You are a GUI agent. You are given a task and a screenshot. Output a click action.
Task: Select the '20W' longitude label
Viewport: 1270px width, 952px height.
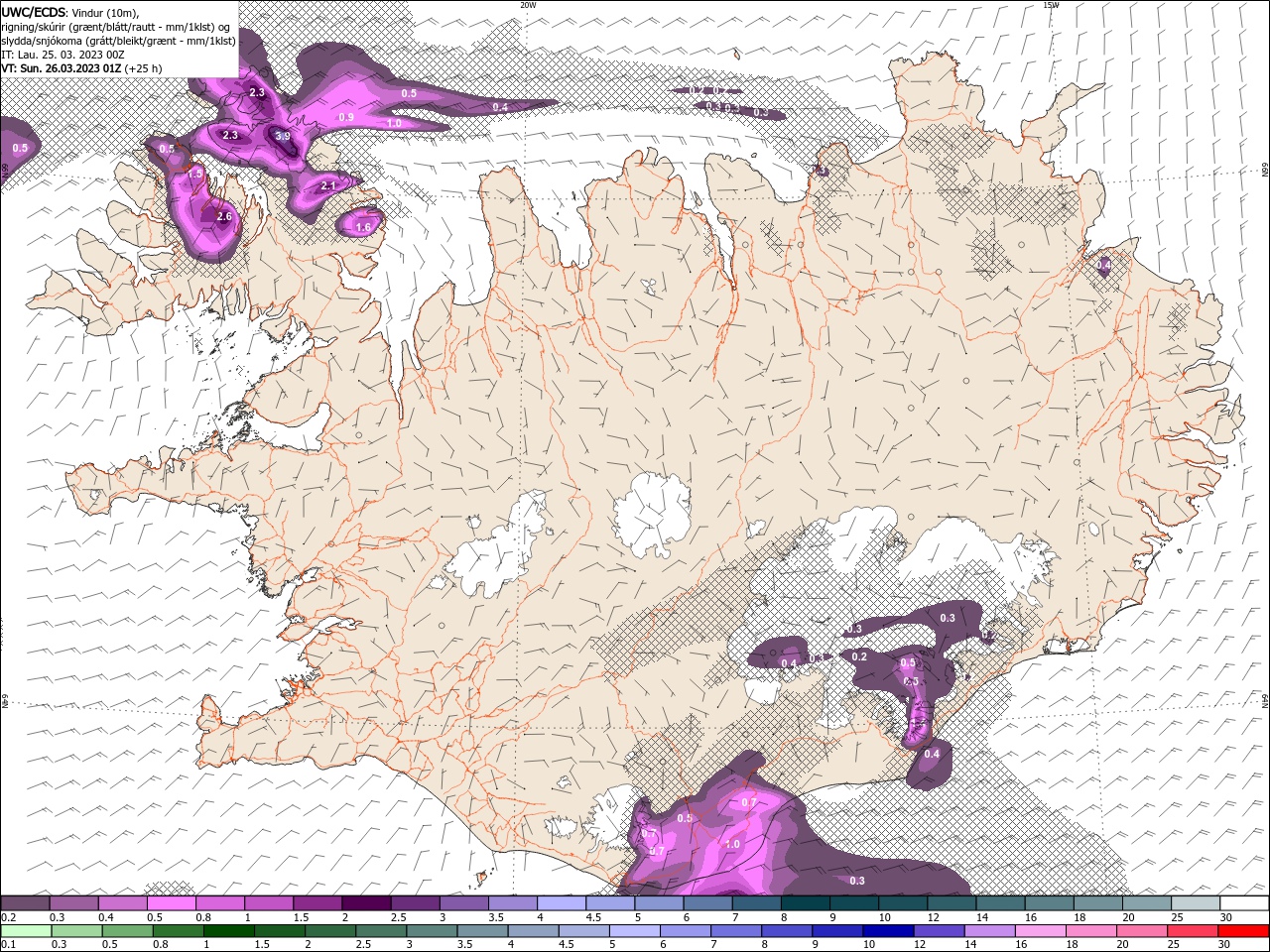pos(528,5)
